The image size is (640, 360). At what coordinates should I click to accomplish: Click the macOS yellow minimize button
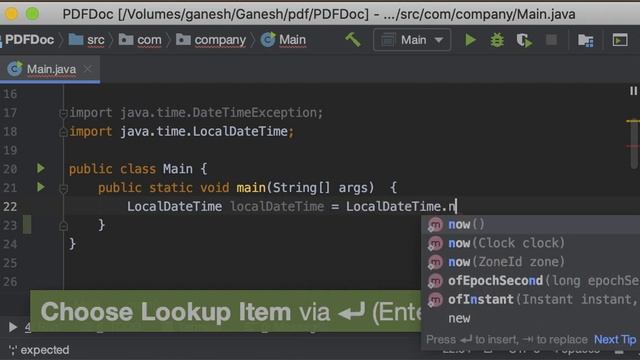[11, 13]
